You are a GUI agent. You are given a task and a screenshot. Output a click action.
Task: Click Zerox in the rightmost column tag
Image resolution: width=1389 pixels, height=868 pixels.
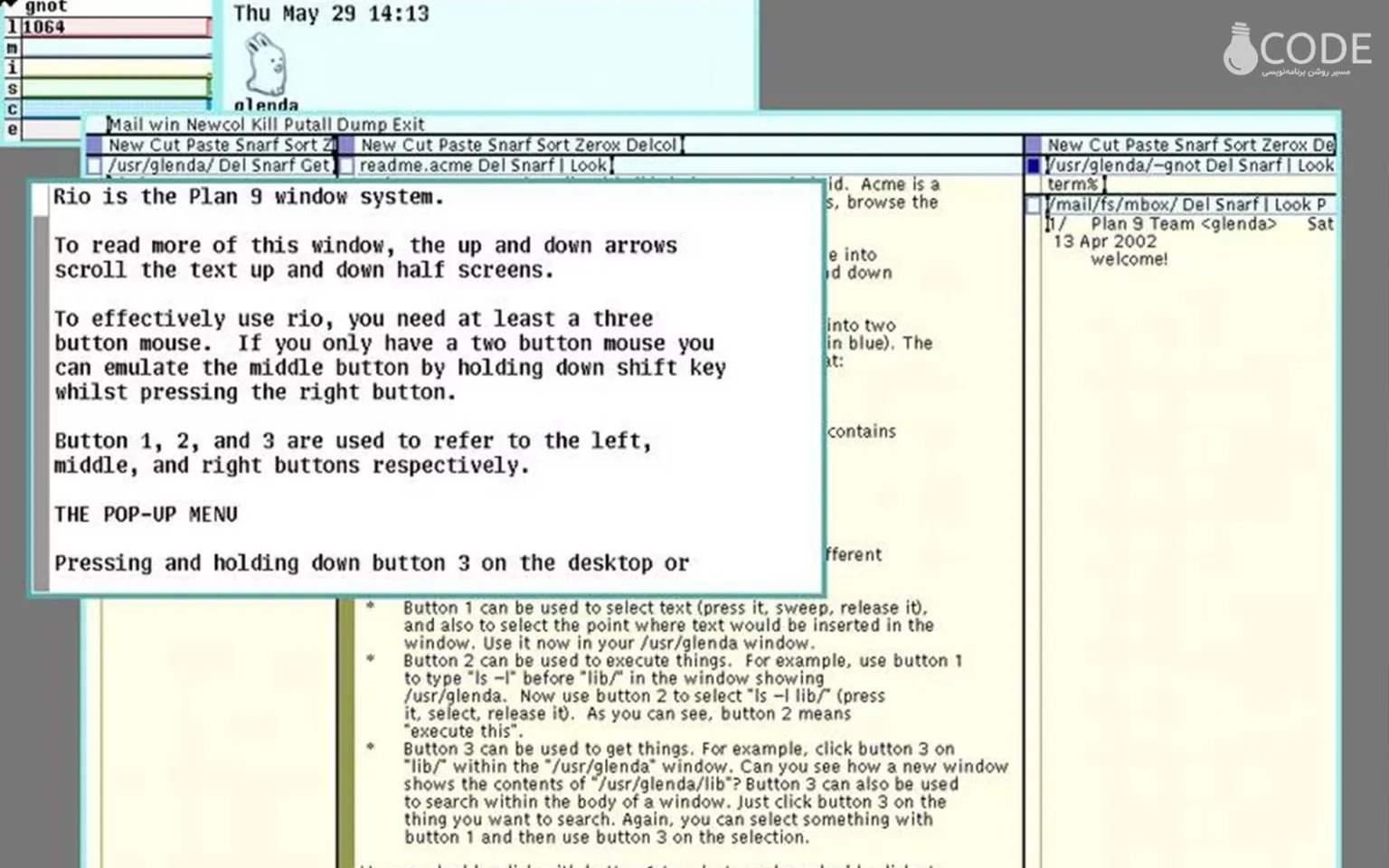point(1284,146)
